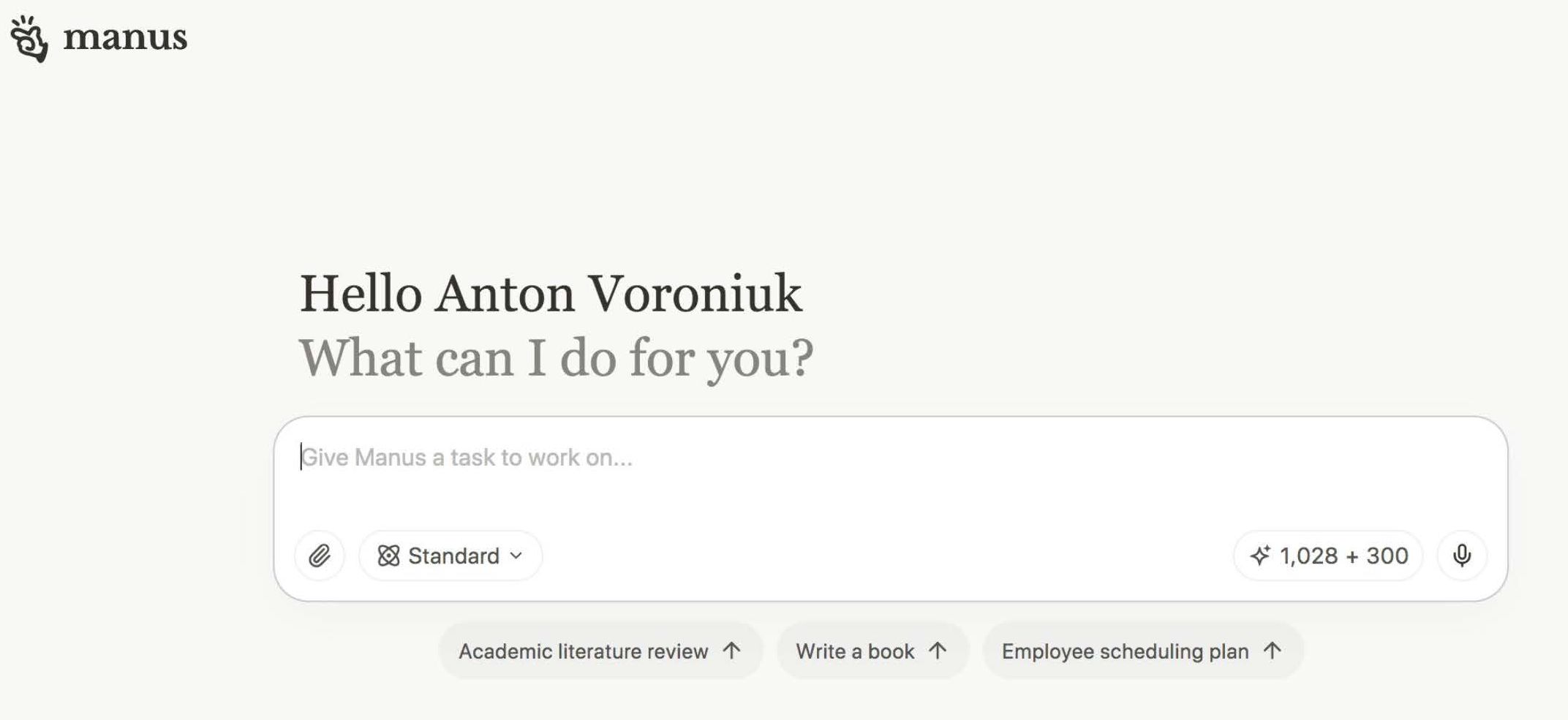This screenshot has width=1568, height=720.
Task: Click the sparkle icon beside the credits
Action: point(1260,556)
